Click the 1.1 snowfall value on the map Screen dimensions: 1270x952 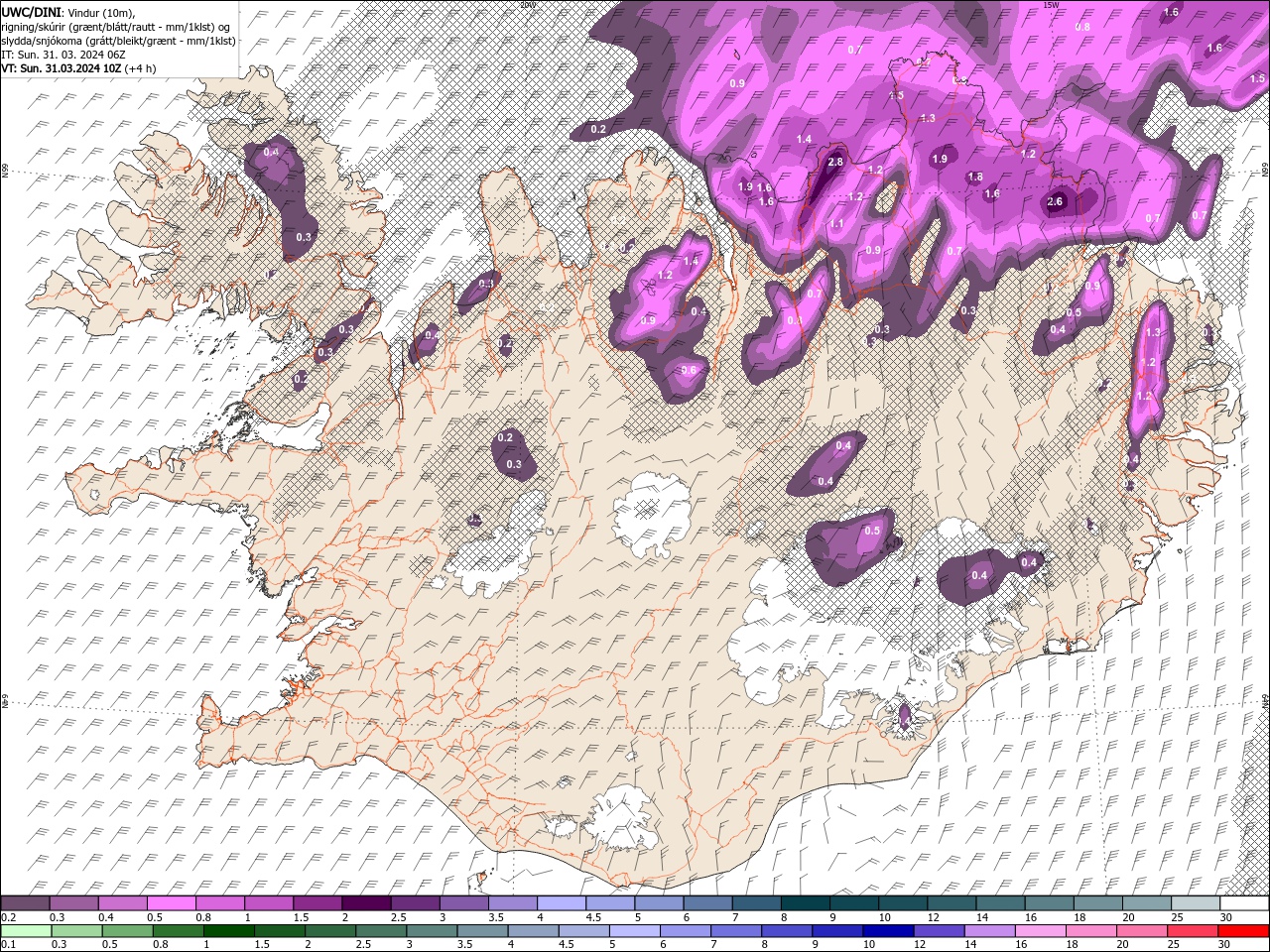coord(836,224)
